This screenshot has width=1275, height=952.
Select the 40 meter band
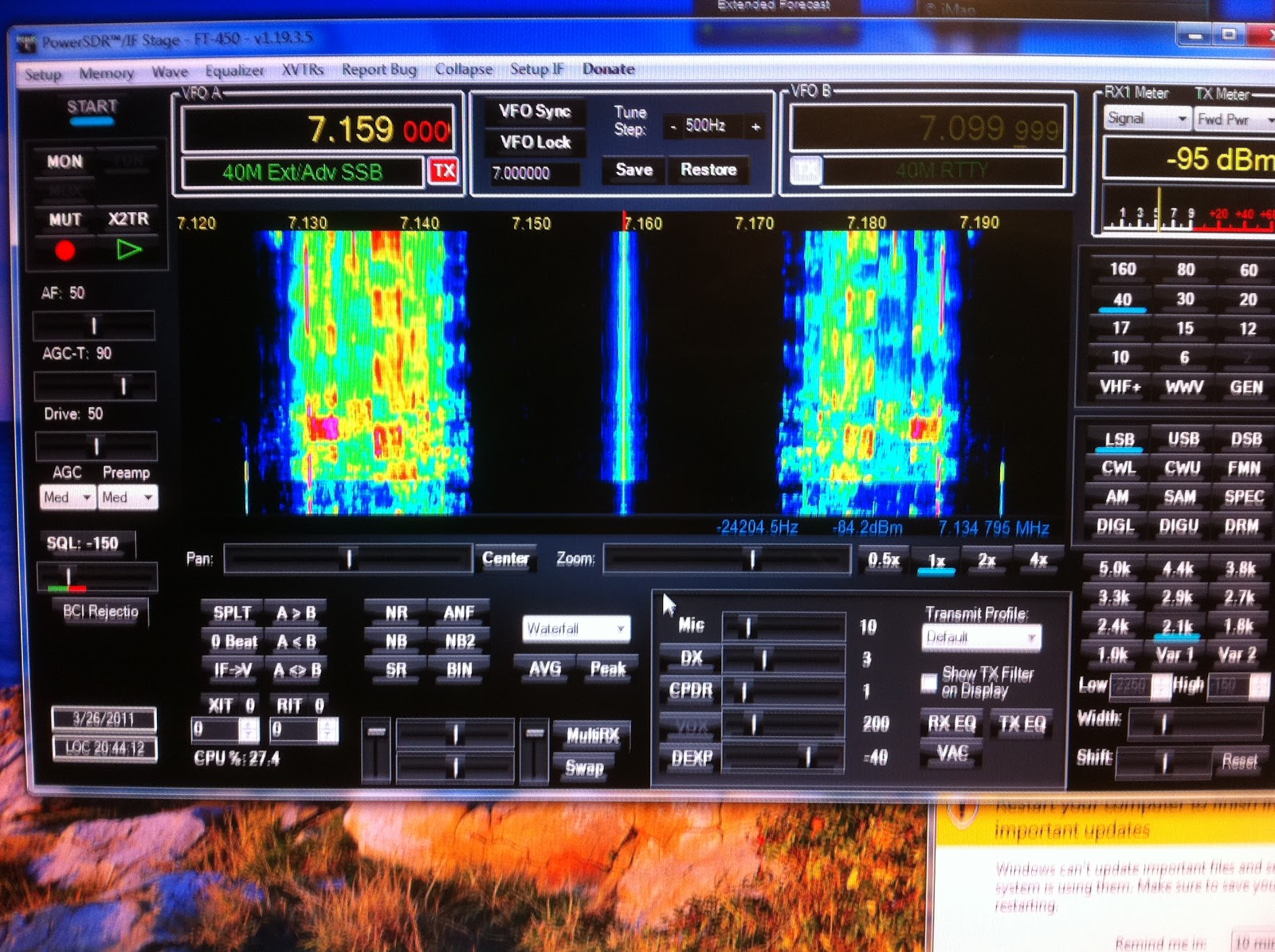(1122, 299)
